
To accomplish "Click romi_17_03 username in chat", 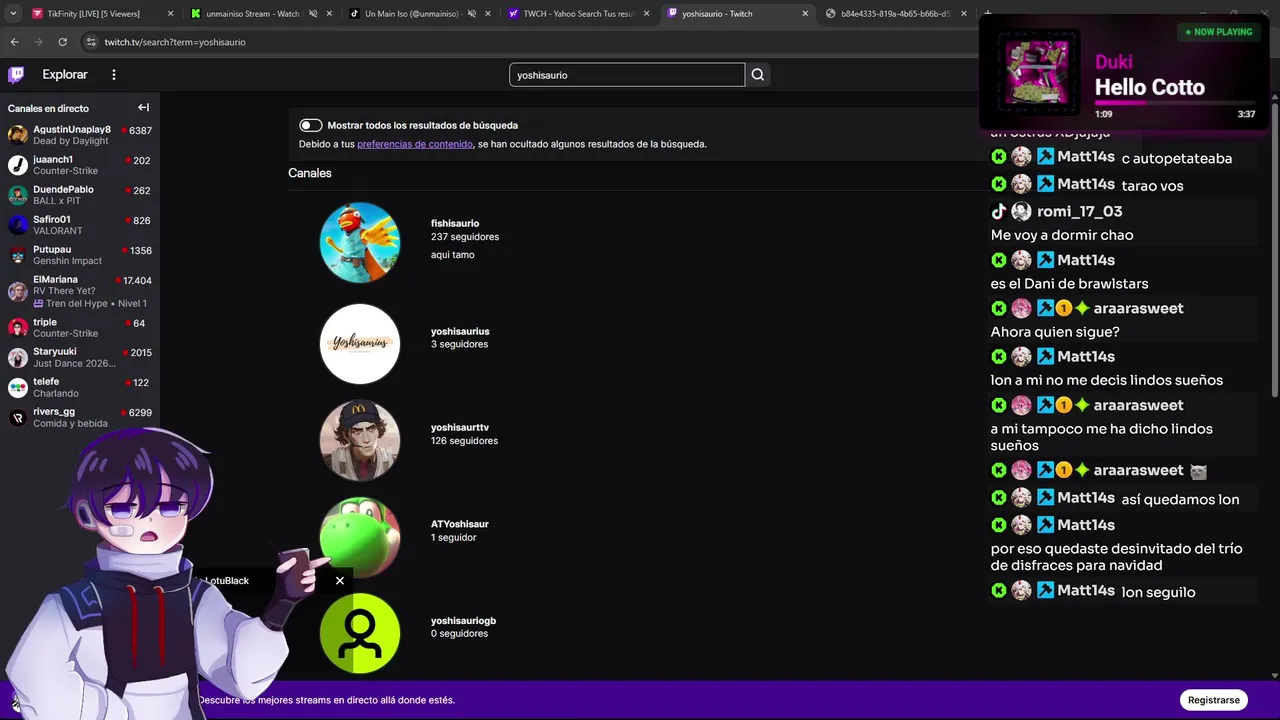I will coord(1079,211).
